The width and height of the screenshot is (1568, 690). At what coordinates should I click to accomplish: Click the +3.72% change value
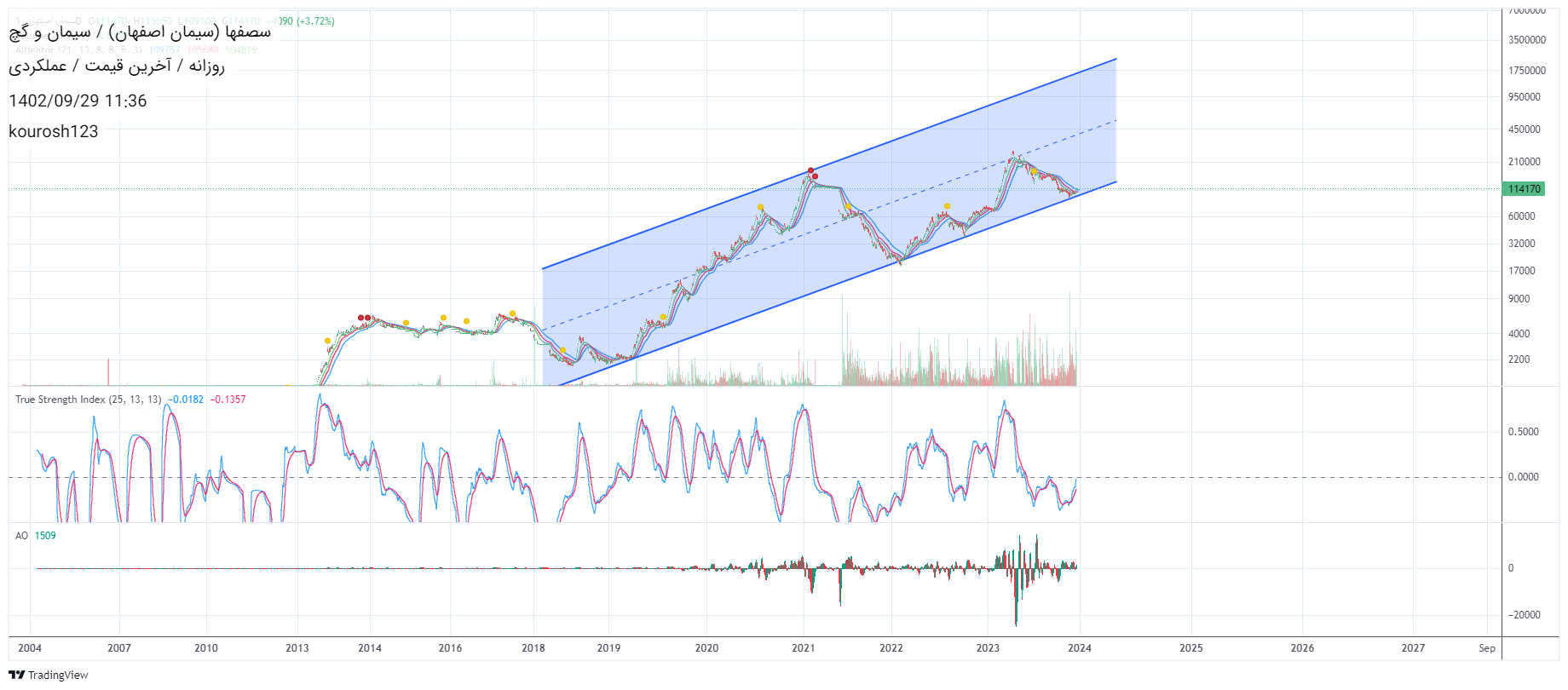pos(315,21)
